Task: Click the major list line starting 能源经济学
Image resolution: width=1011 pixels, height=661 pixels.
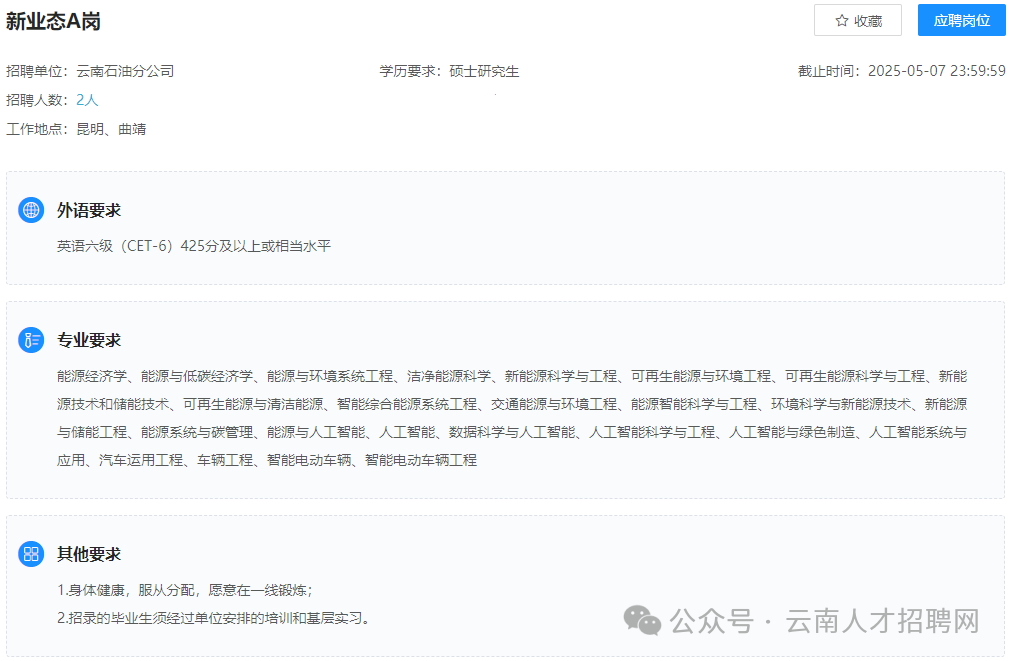Action: click(512, 376)
